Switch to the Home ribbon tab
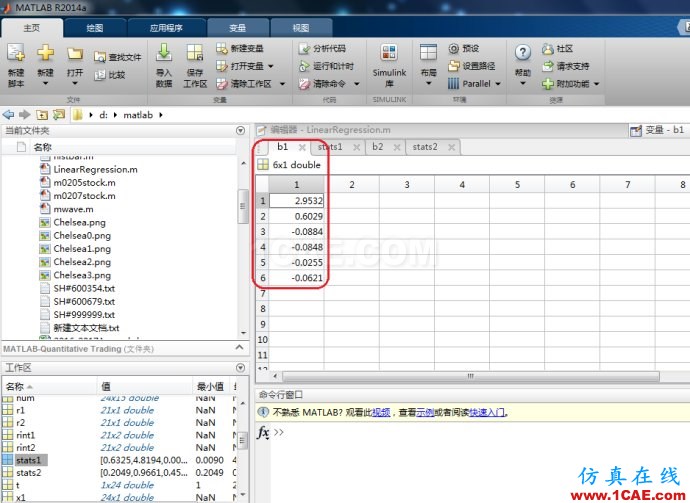The height and width of the screenshot is (503, 690). pyautogui.click(x=32, y=28)
